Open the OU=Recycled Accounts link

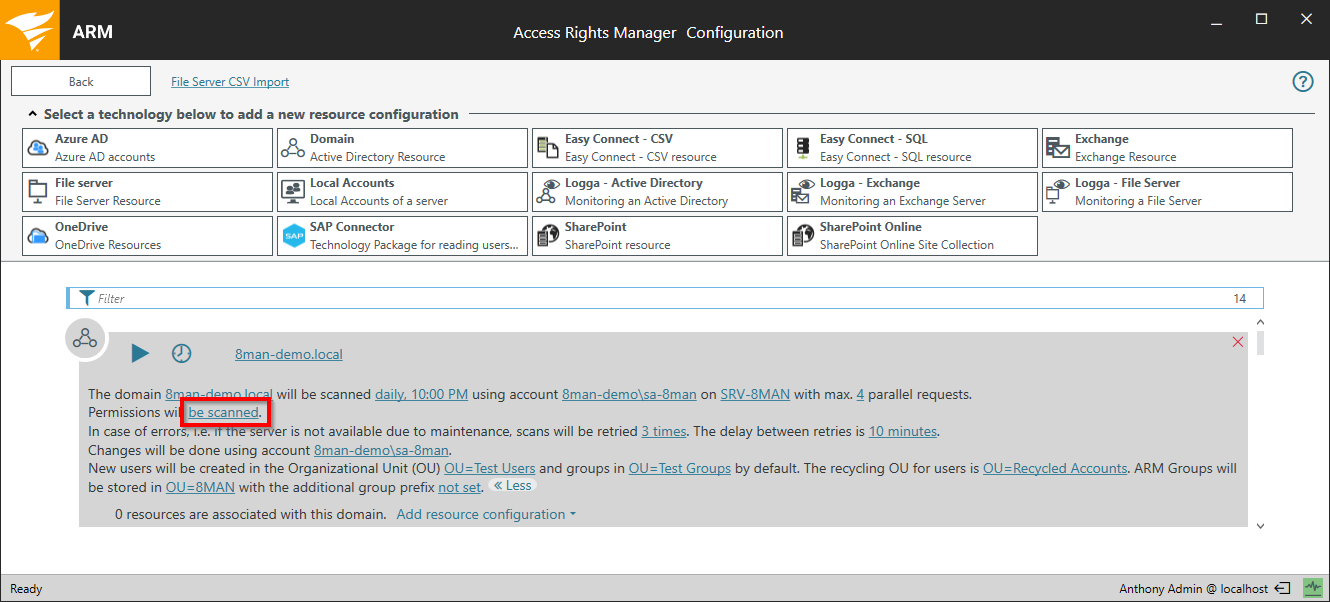coord(1055,468)
